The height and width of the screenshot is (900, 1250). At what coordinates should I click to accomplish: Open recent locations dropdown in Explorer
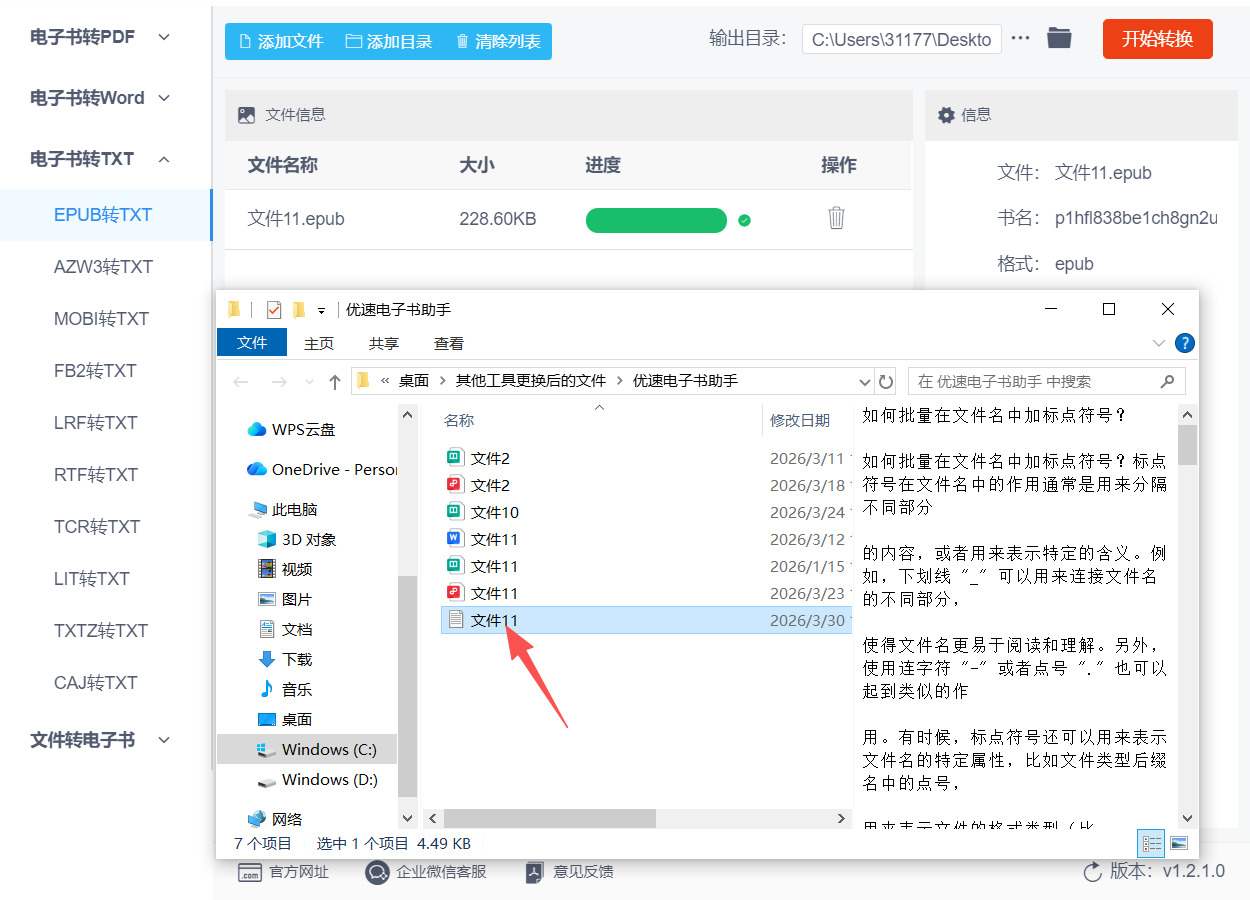click(310, 382)
